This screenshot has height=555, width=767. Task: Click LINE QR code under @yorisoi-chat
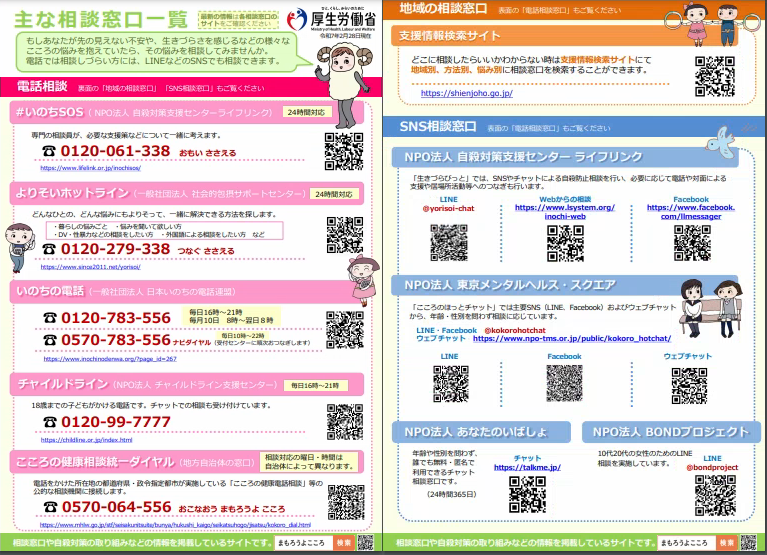pyautogui.click(x=449, y=243)
